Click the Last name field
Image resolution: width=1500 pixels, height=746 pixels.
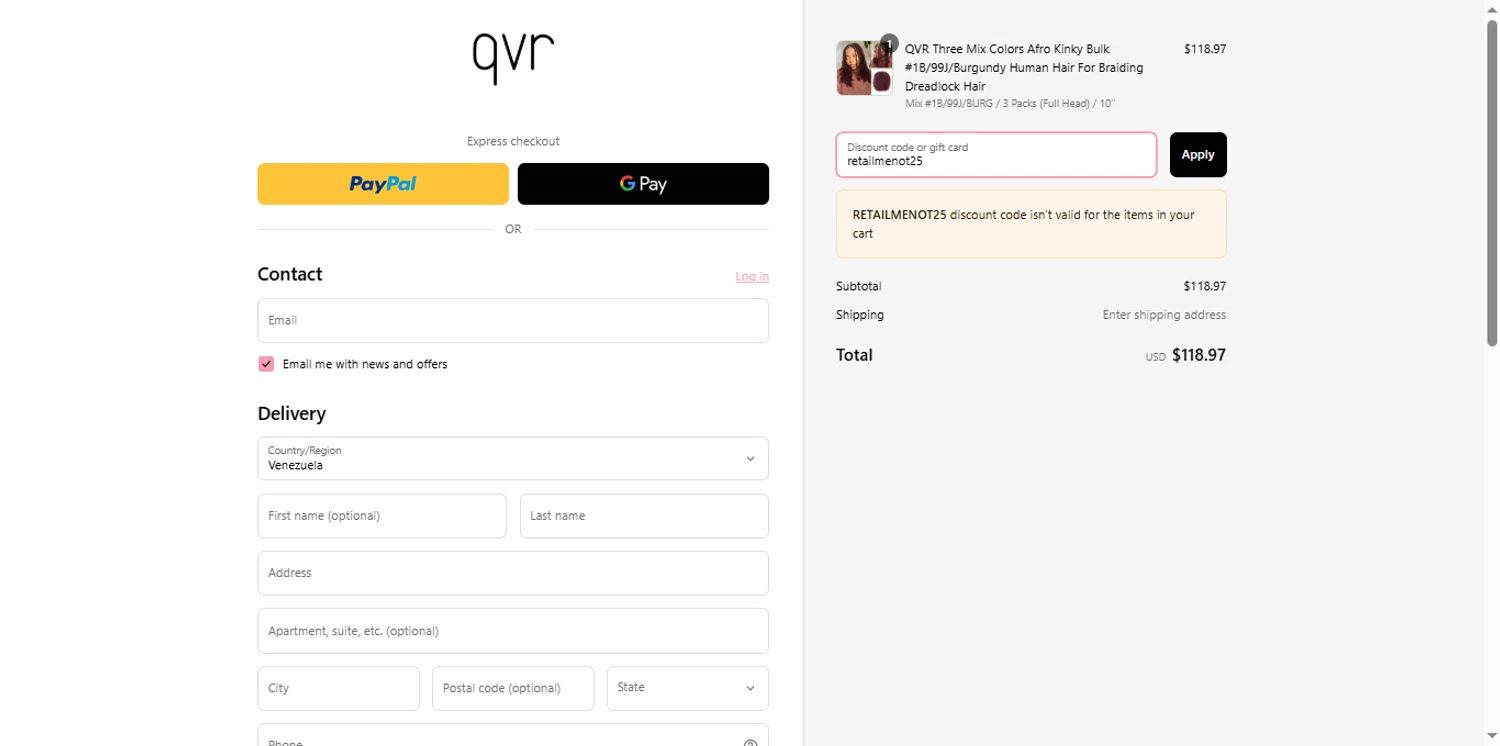click(x=644, y=516)
